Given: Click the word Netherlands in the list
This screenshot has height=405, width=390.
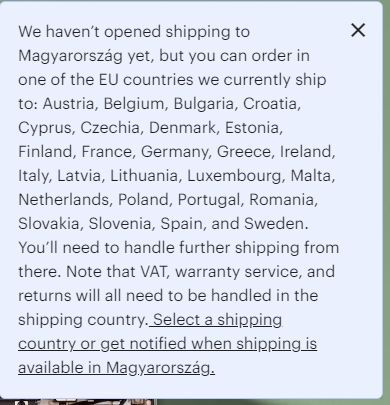Looking at the screenshot, I should [63, 199].
